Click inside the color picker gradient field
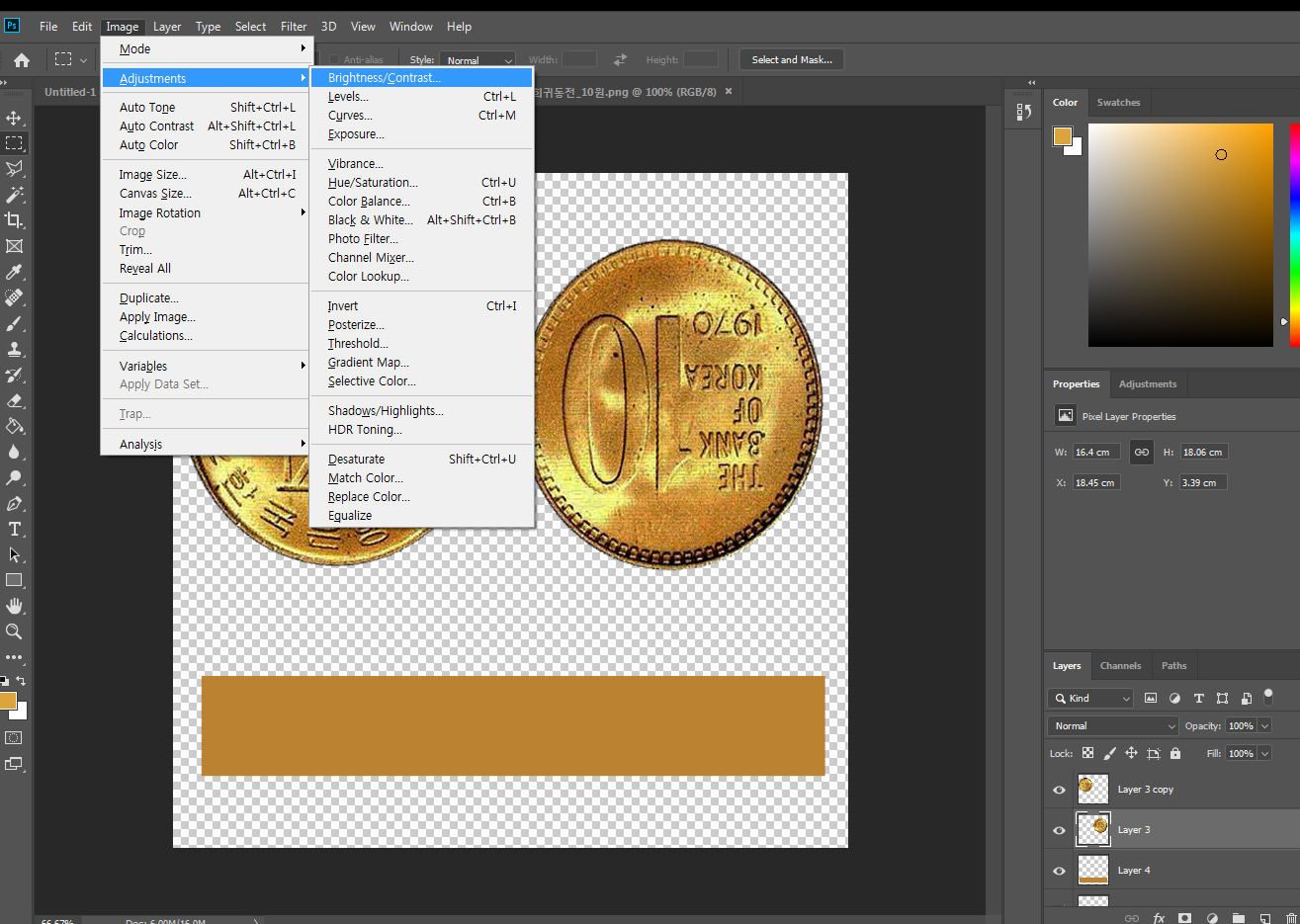1300x924 pixels. 1180,235
